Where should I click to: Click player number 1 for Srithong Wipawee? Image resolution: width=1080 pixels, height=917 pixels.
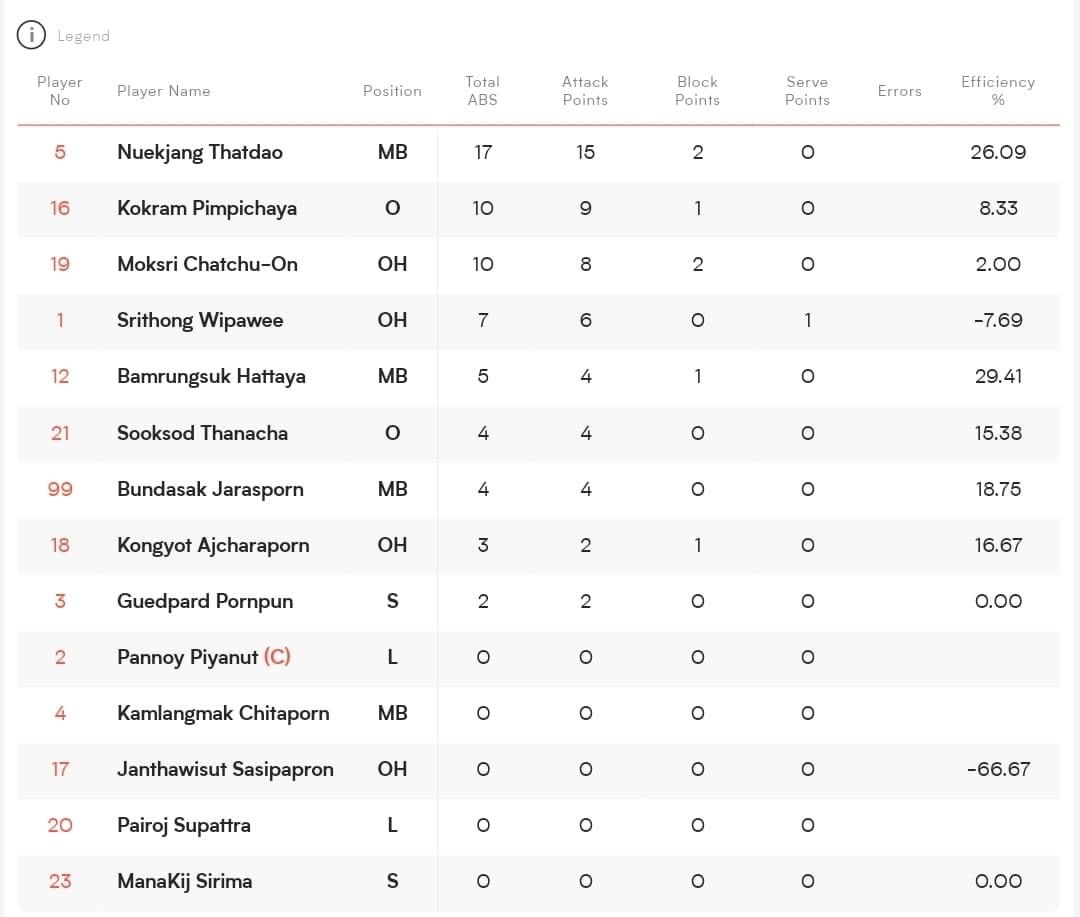60,320
